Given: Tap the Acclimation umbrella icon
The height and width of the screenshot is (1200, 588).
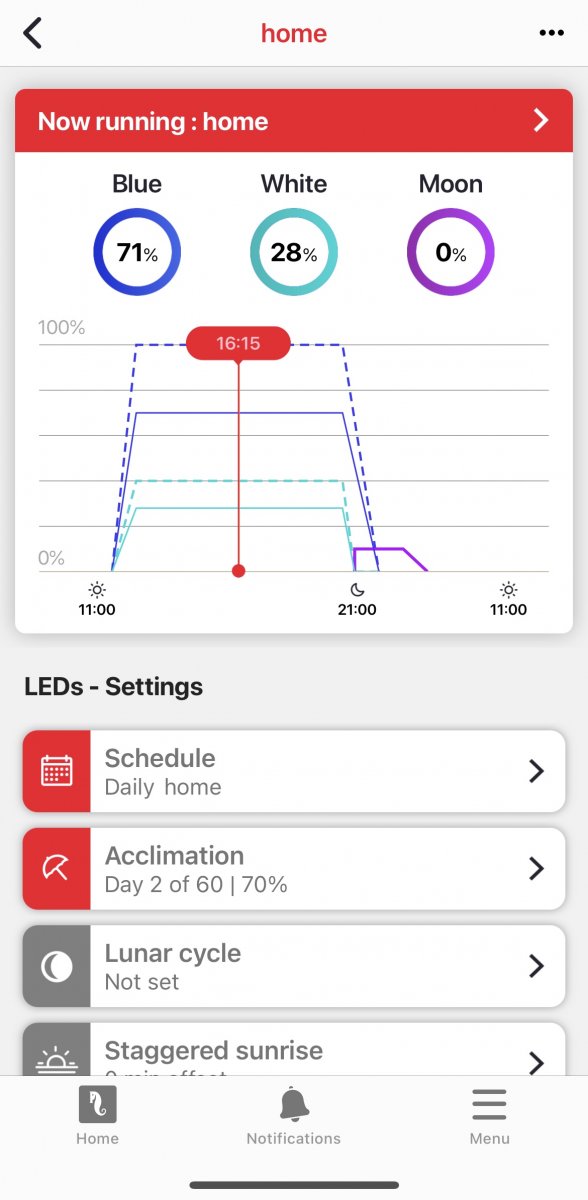Looking at the screenshot, I should coord(57,868).
